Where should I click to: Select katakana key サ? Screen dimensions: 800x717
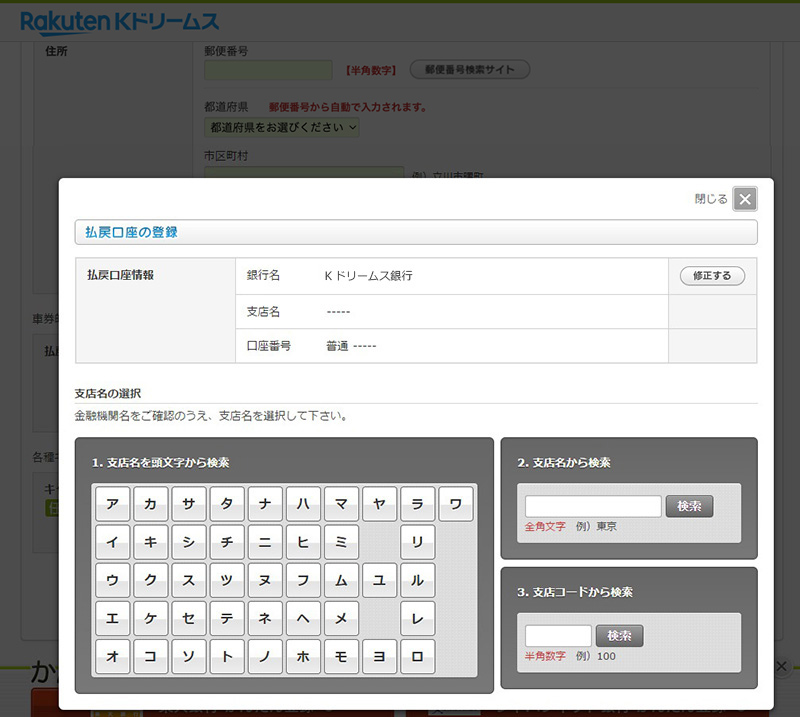pos(189,504)
